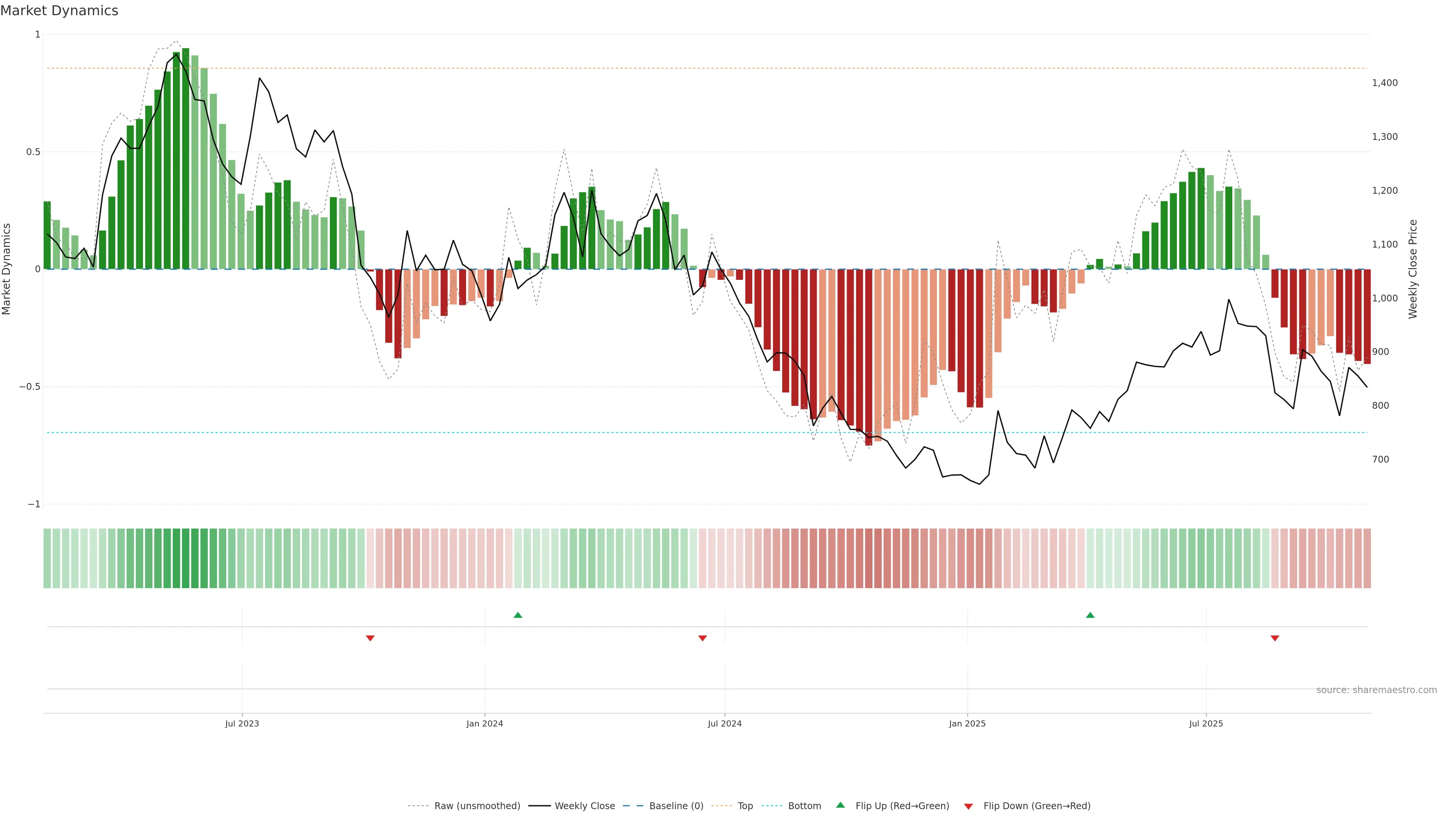This screenshot has height=819, width=1456.
Task: Click the red flip-down triangle before Jan 2024
Action: click(370, 638)
